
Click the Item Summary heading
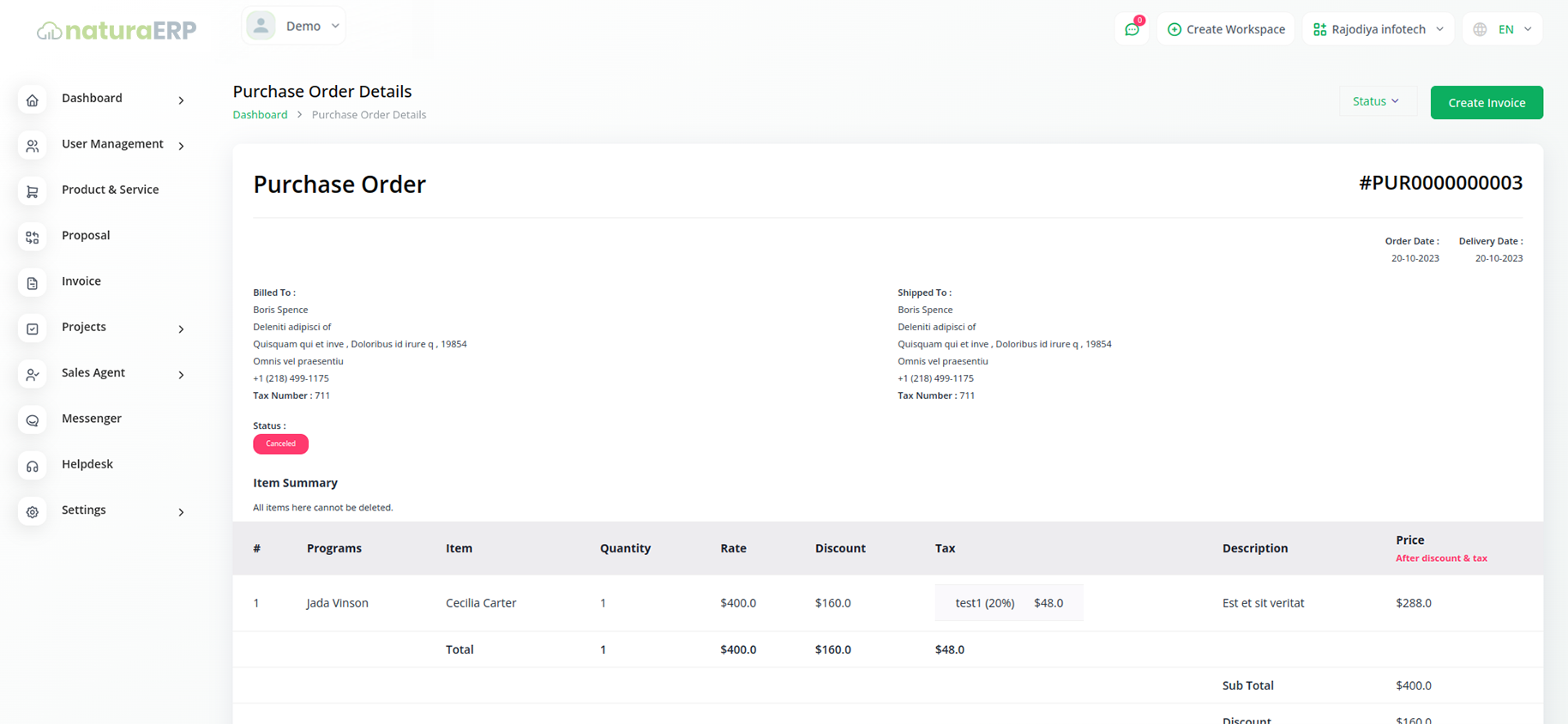point(295,483)
